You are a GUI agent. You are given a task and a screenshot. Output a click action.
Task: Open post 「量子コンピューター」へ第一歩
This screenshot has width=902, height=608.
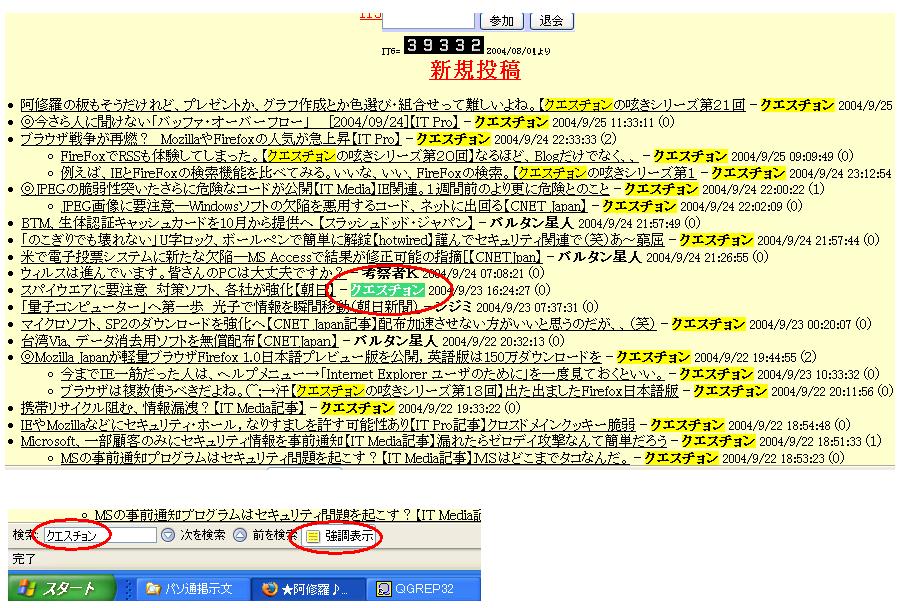tap(219, 307)
